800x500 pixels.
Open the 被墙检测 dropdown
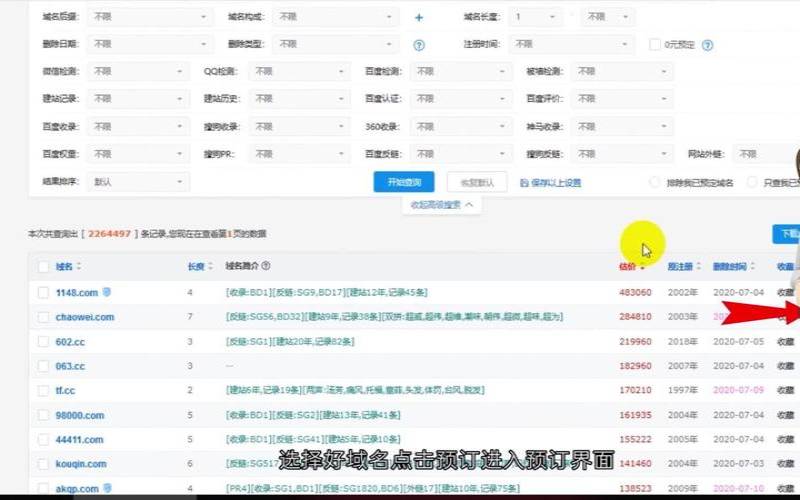pyautogui.click(x=622, y=71)
